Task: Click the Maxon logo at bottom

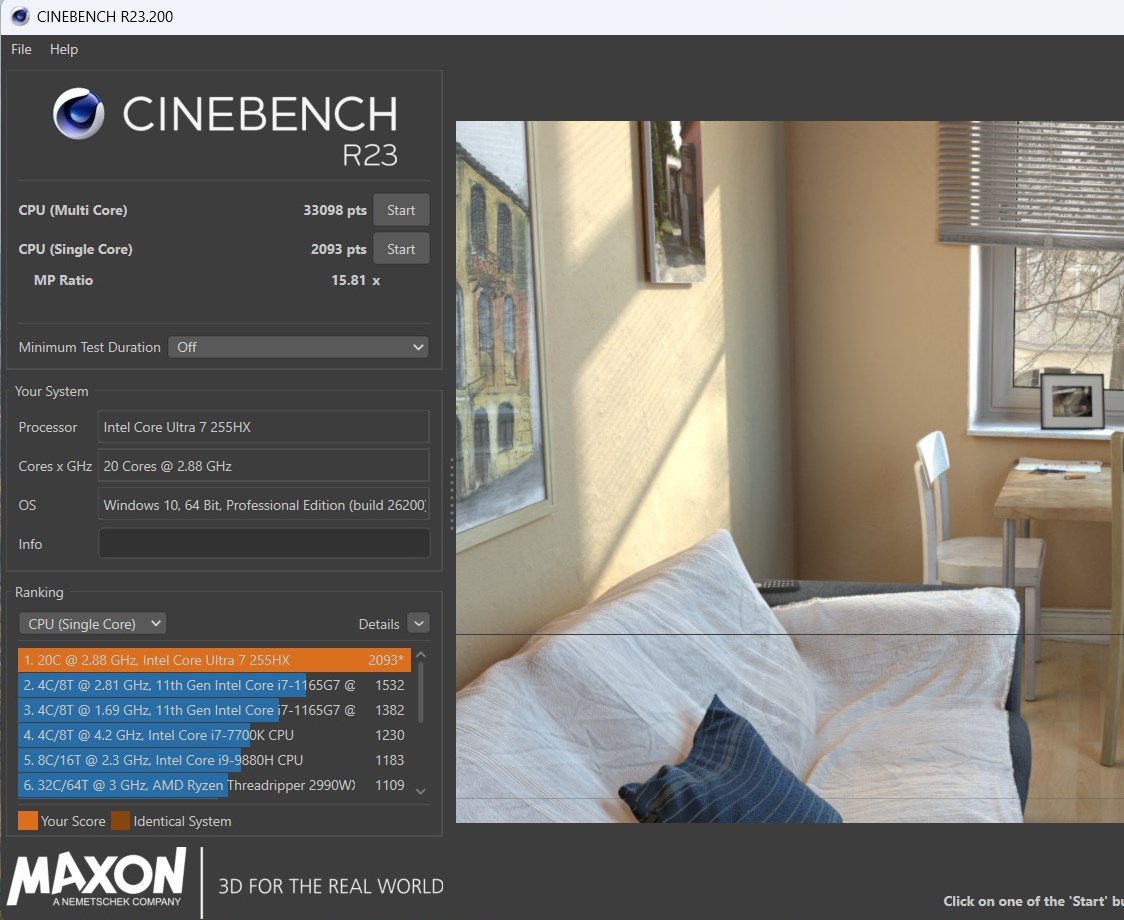Action: coord(96,878)
